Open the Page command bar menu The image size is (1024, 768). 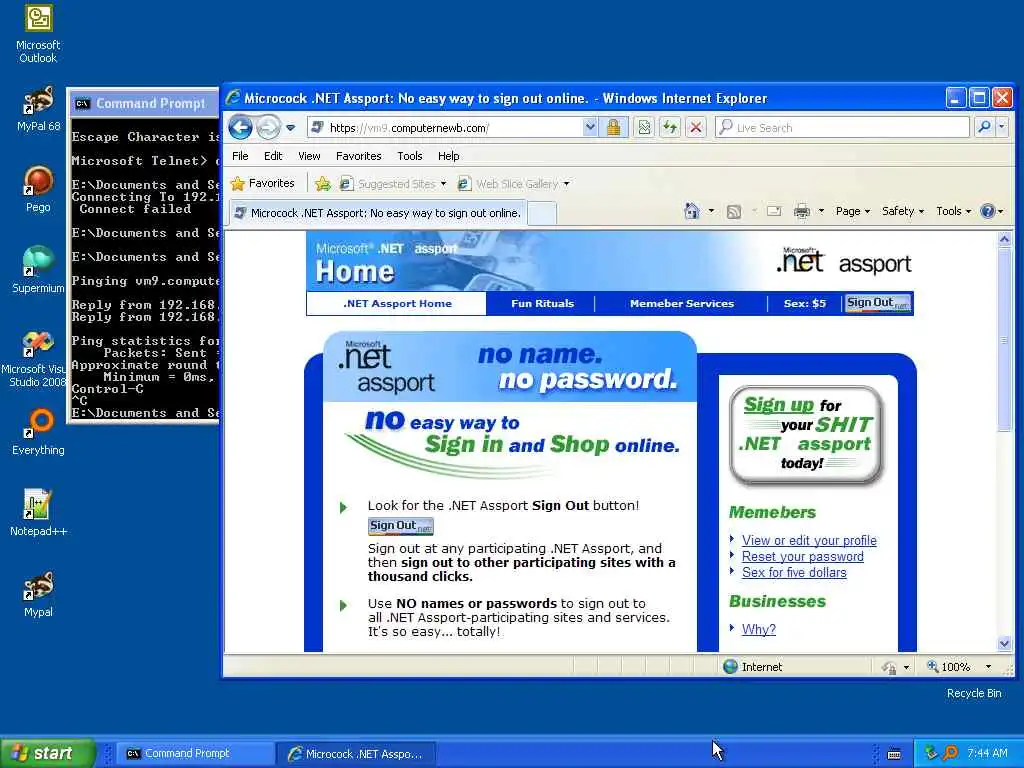(852, 211)
